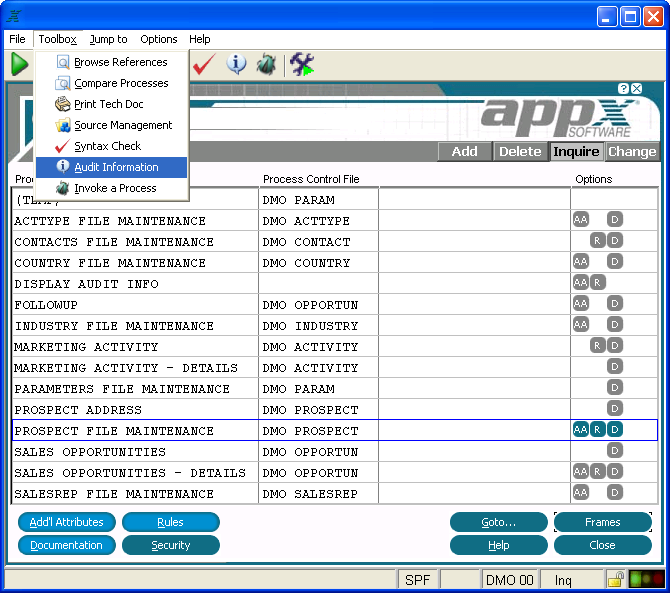Click the AA badge for SALESREP FILE MAINTENANCE
The image size is (670, 593).
581,492
